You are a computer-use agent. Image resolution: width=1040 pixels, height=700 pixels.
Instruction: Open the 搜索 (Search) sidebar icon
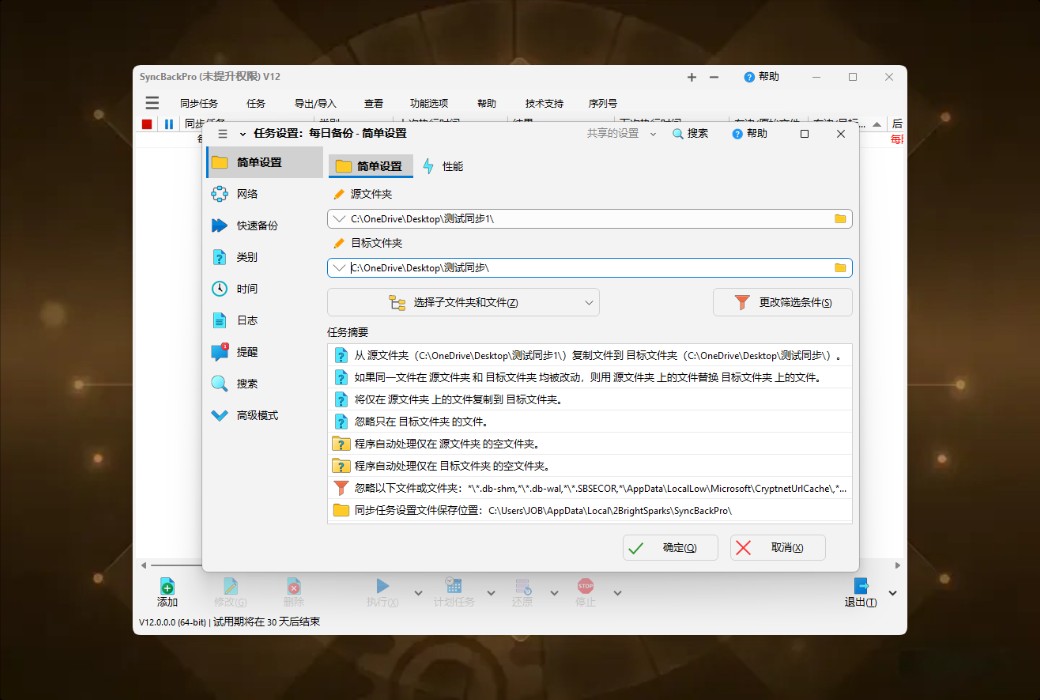[x=220, y=383]
